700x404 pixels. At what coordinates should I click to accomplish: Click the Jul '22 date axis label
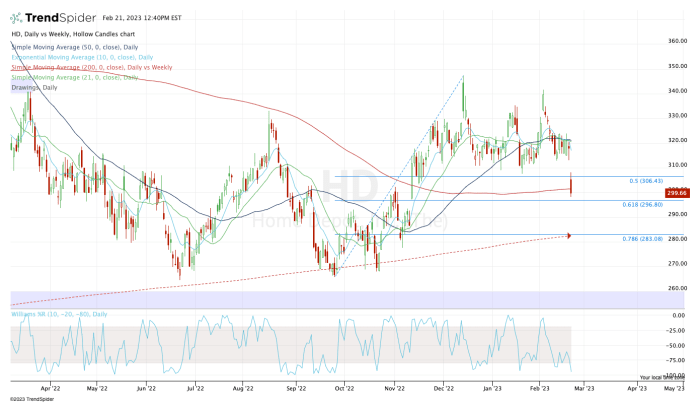[195, 388]
